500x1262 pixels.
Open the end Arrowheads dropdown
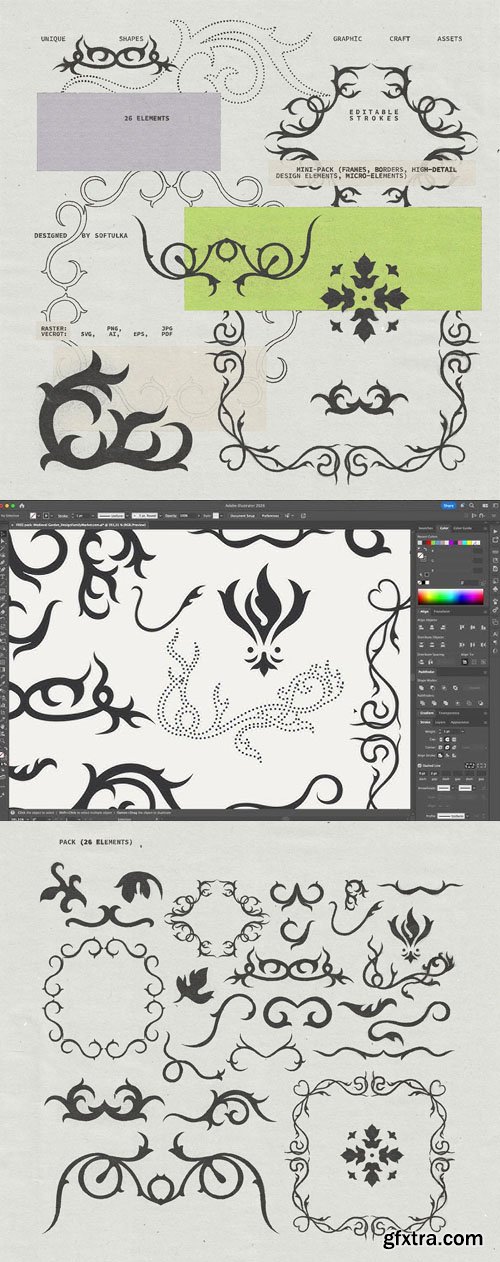click(x=474, y=788)
